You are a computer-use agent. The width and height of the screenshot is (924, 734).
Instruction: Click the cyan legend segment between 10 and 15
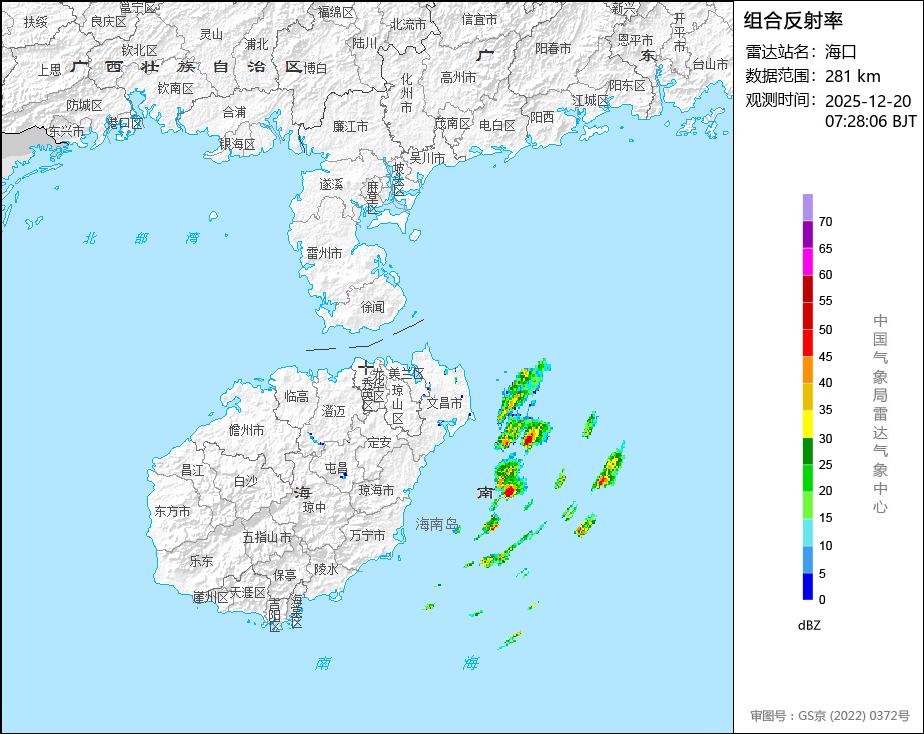pyautogui.click(x=808, y=532)
